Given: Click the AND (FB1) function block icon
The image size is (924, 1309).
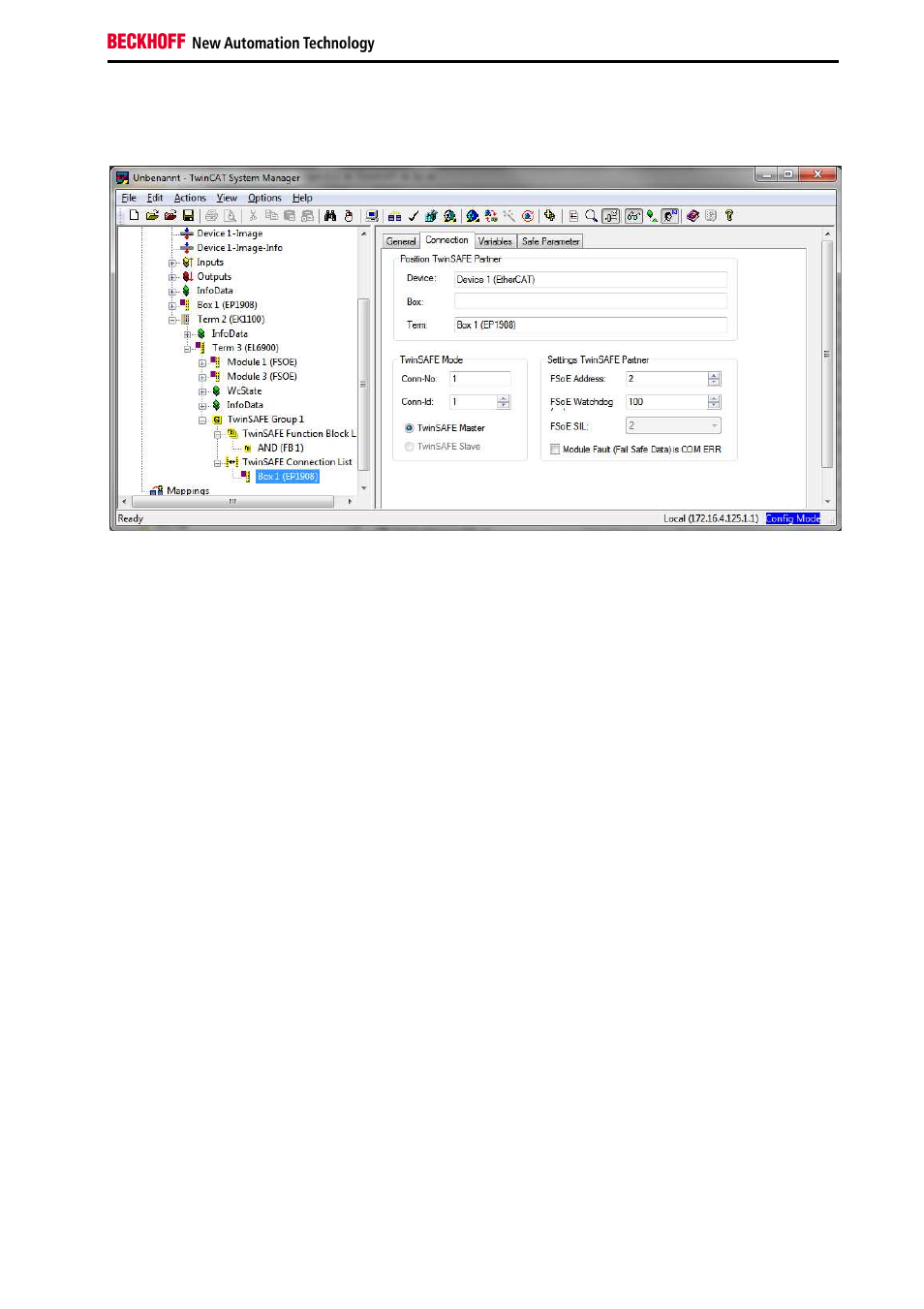Looking at the screenshot, I should pyautogui.click(x=248, y=449).
